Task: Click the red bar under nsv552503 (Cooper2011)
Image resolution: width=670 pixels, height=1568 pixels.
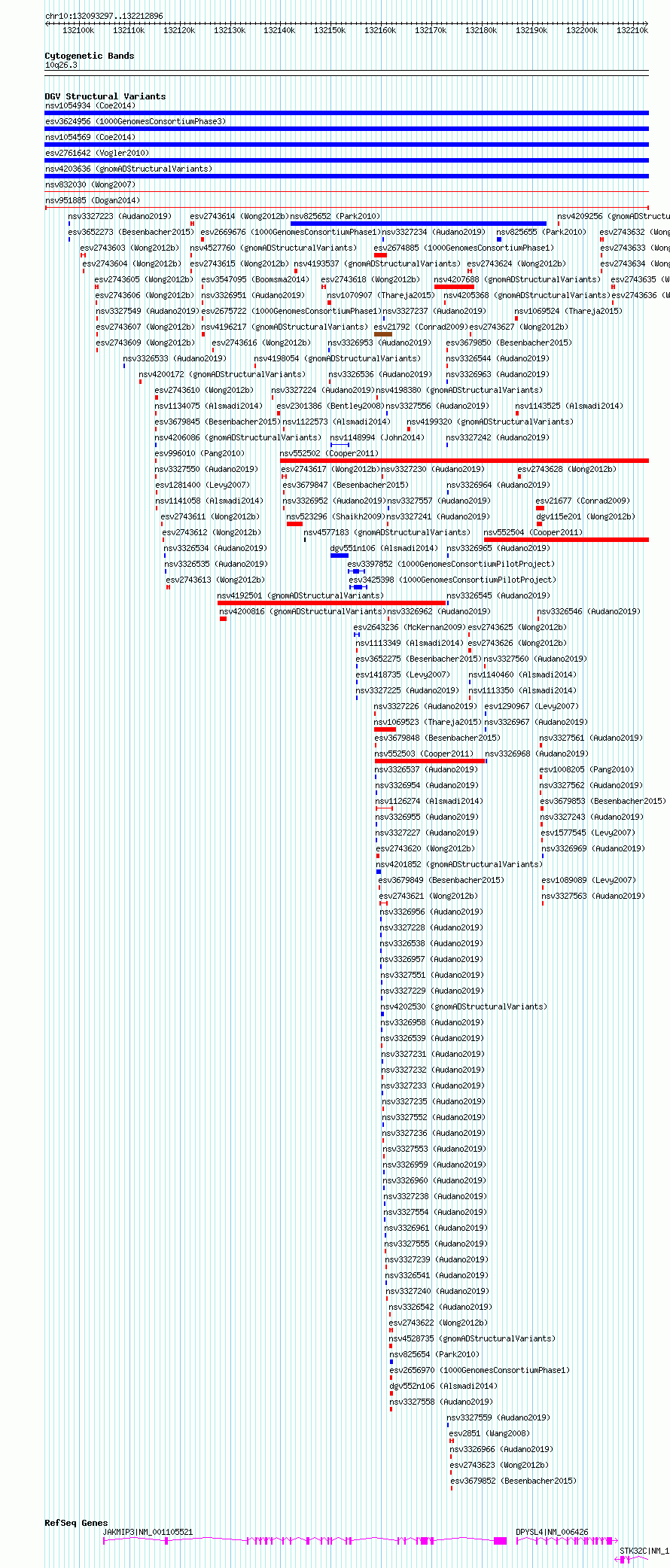Action: pos(430,761)
